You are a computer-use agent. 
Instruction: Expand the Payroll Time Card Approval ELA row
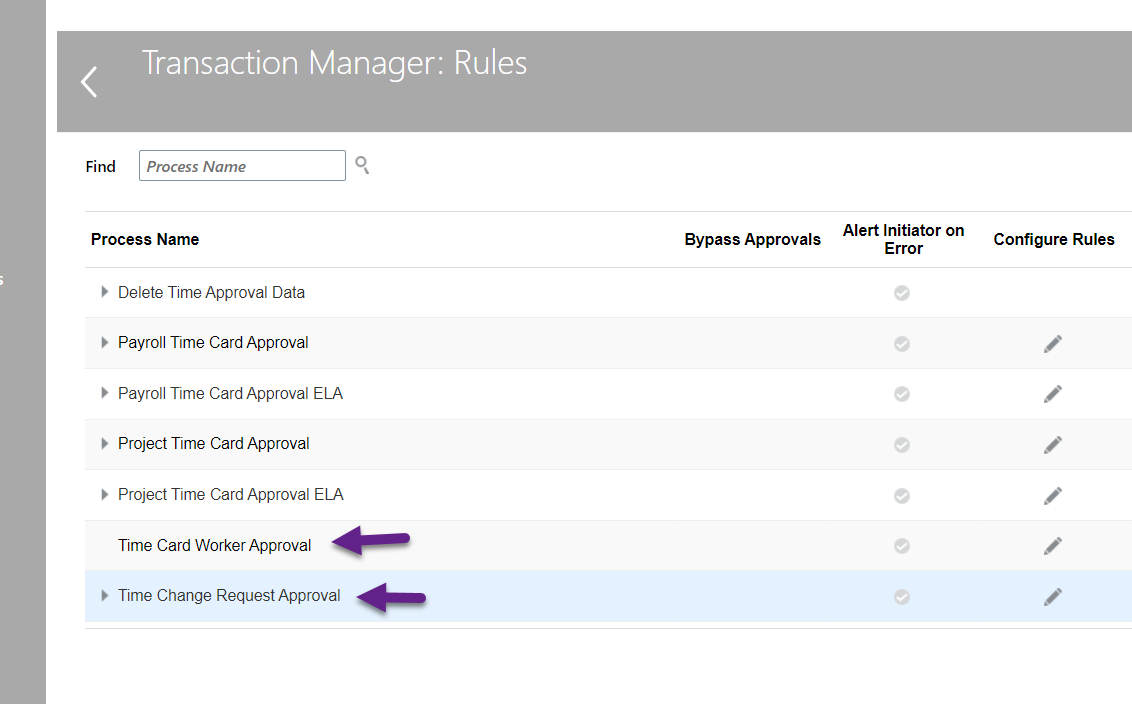pos(104,393)
